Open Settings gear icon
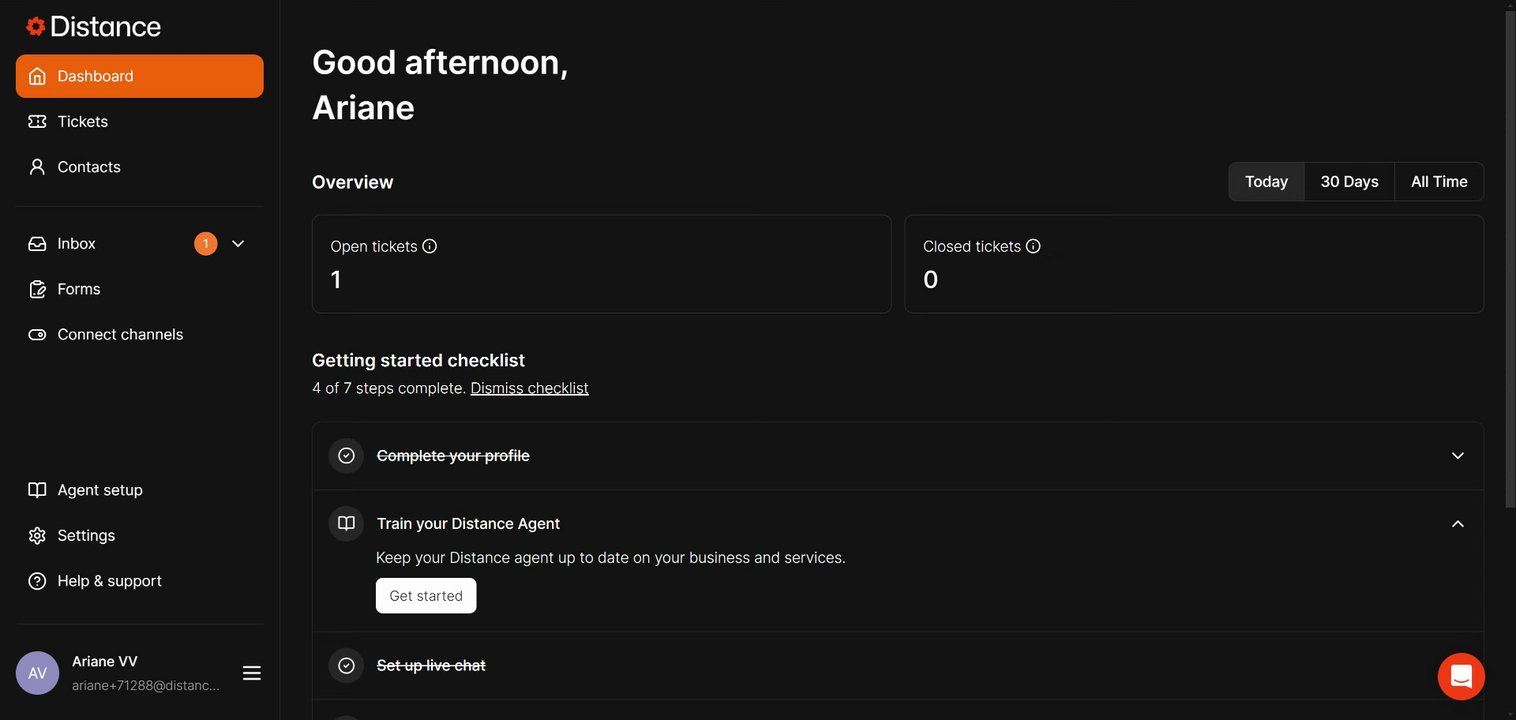 click(37, 535)
